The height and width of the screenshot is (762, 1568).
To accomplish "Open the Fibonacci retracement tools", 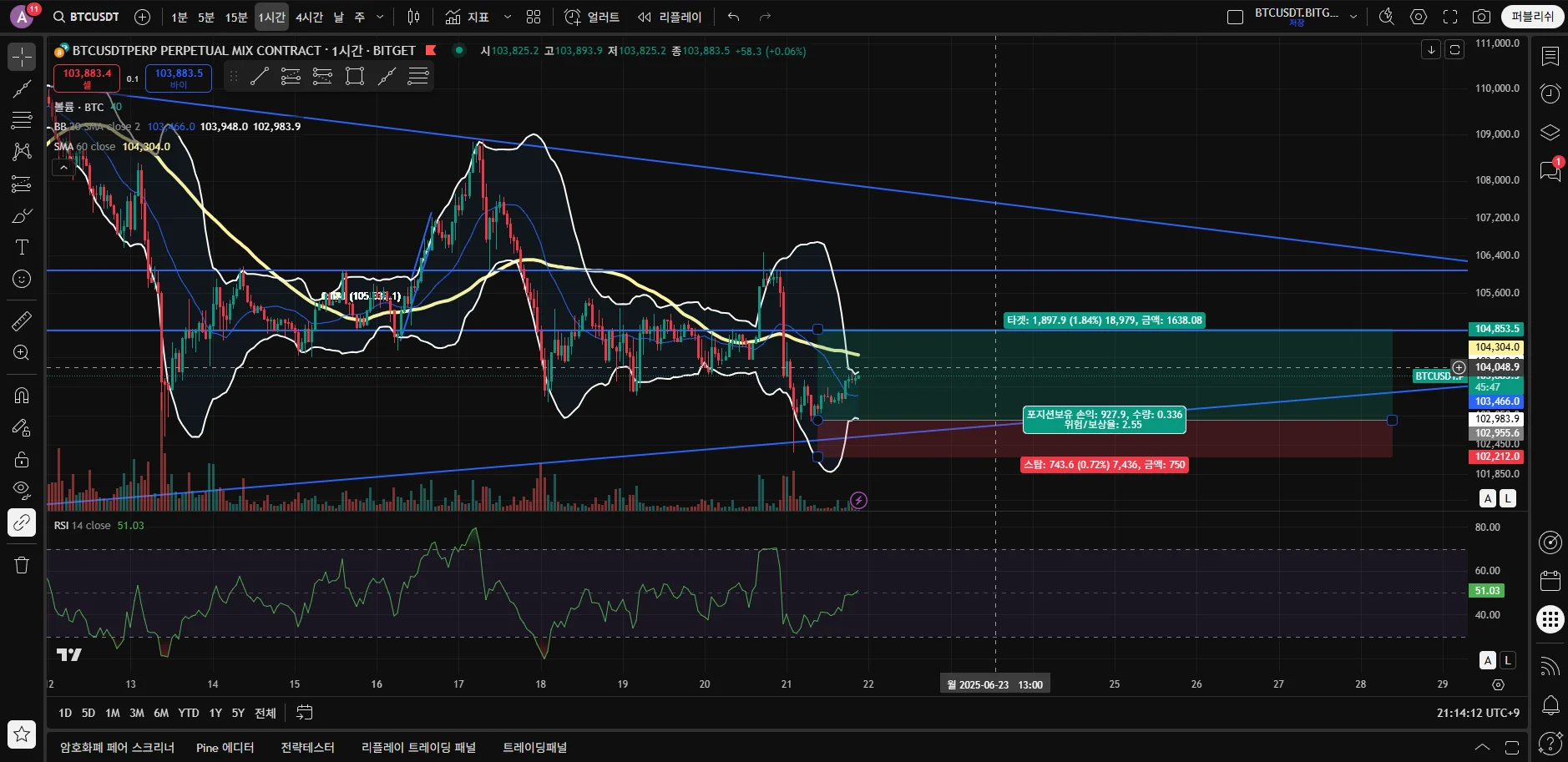I will click(22, 120).
